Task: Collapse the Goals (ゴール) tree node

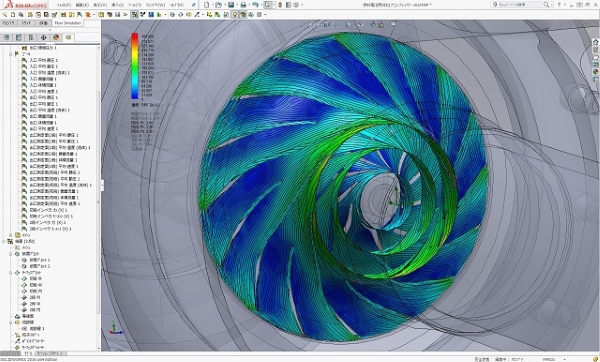Action: pyautogui.click(x=11, y=54)
